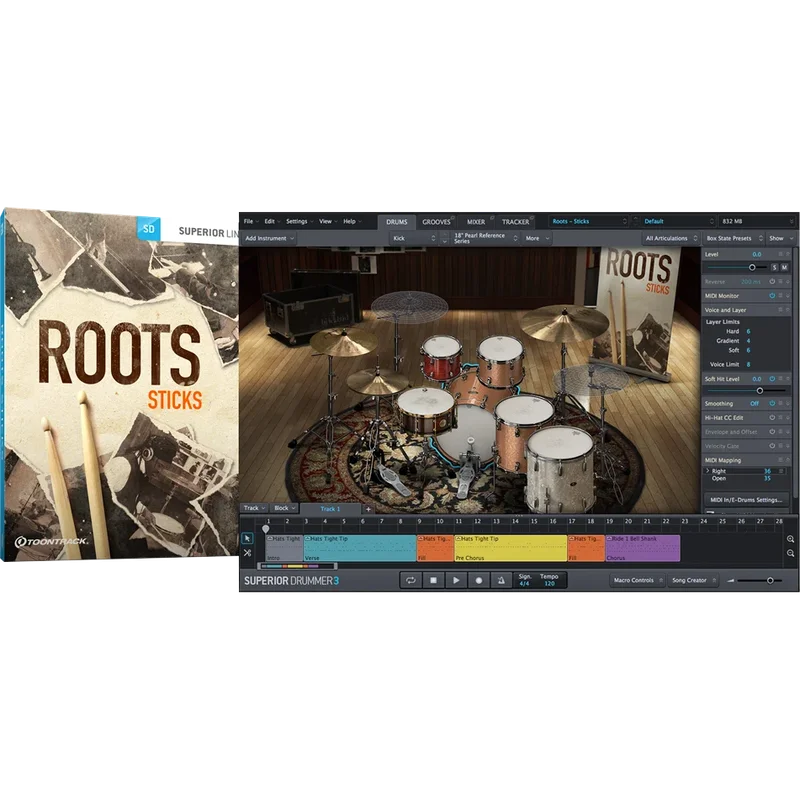
Task: Detach the Tracker tab window icon
Action: pos(532,217)
